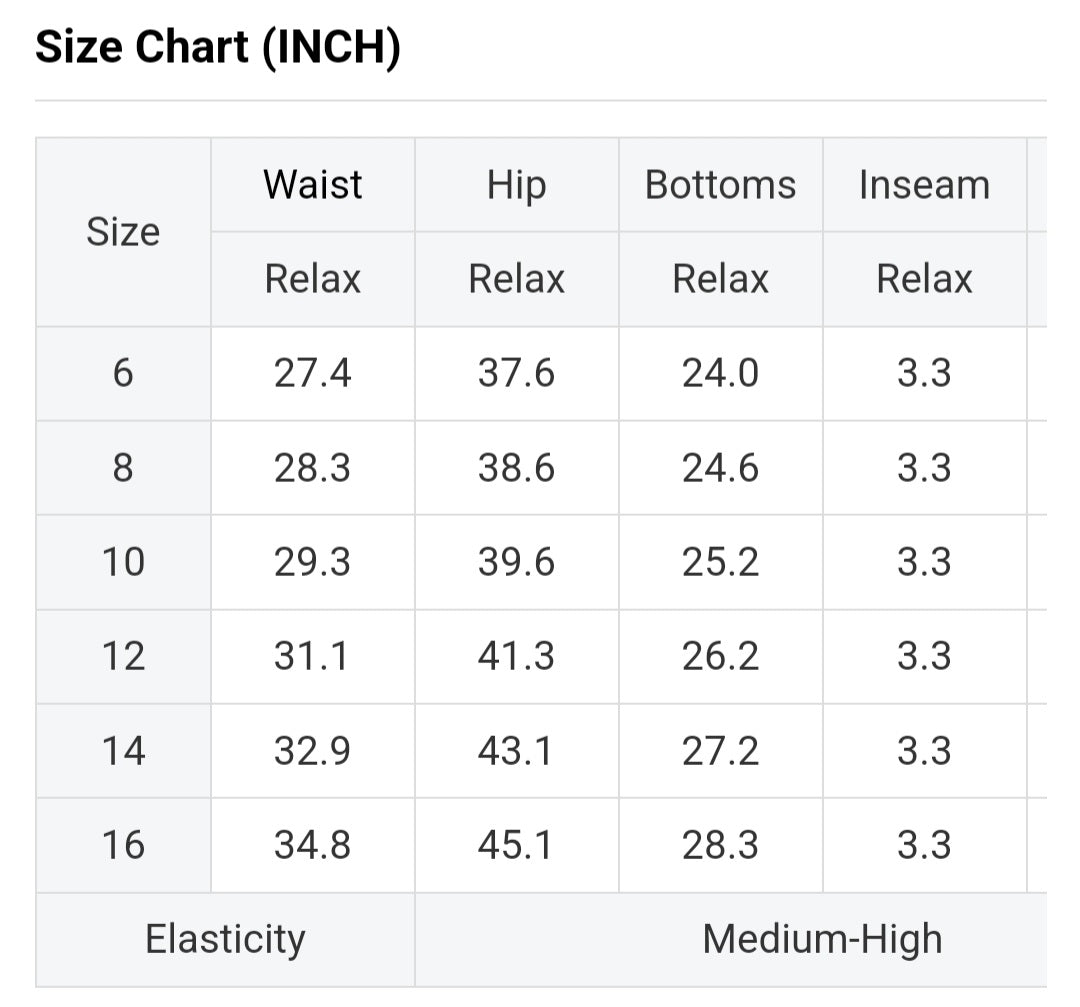1080x1007 pixels.
Task: Click hip value 37.6 for size 6
Action: click(x=516, y=373)
